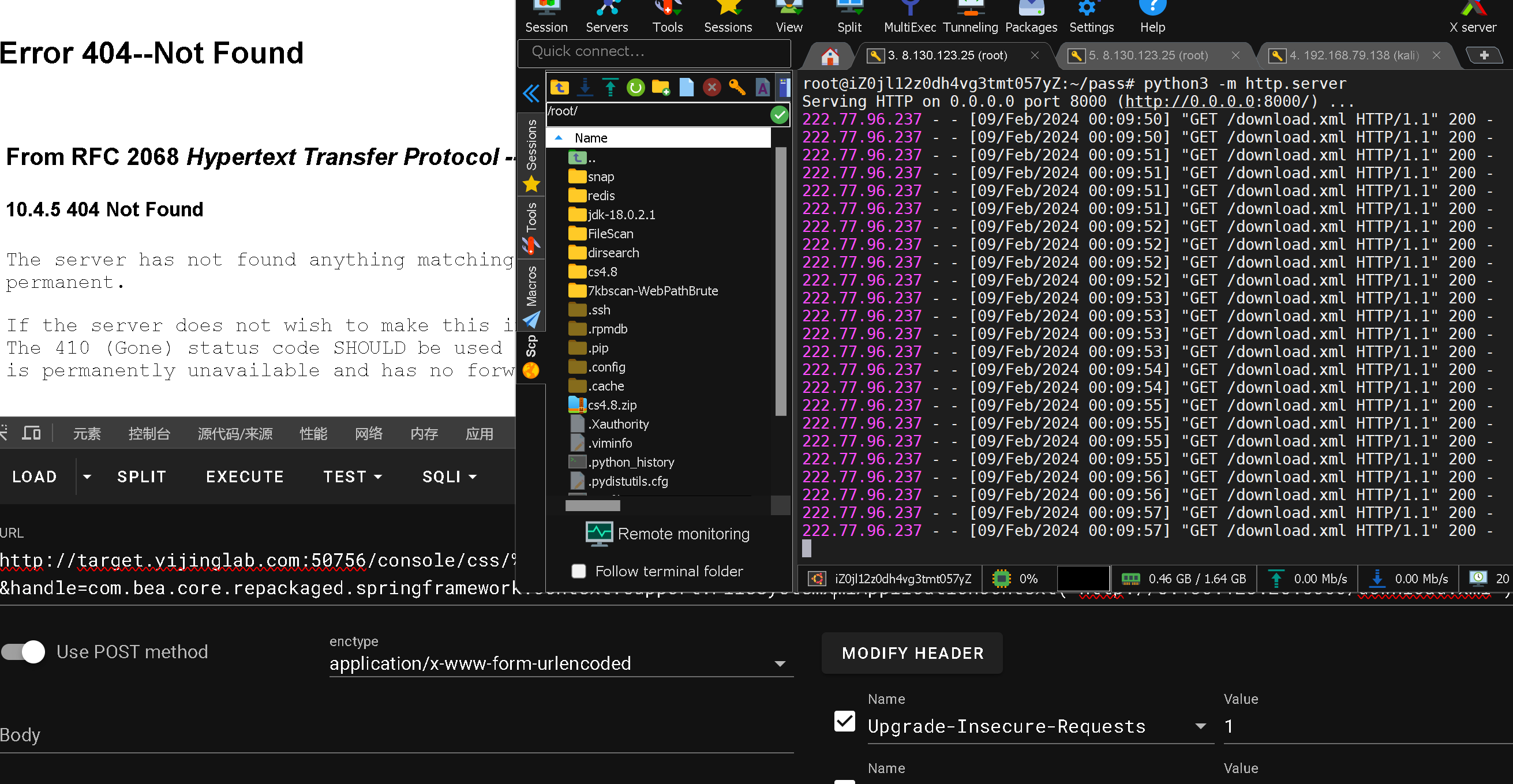Screen dimensions: 1513x784
Task: Uncheck the Upgrade-Insecure-Requests header checkbox
Action: 844,721
